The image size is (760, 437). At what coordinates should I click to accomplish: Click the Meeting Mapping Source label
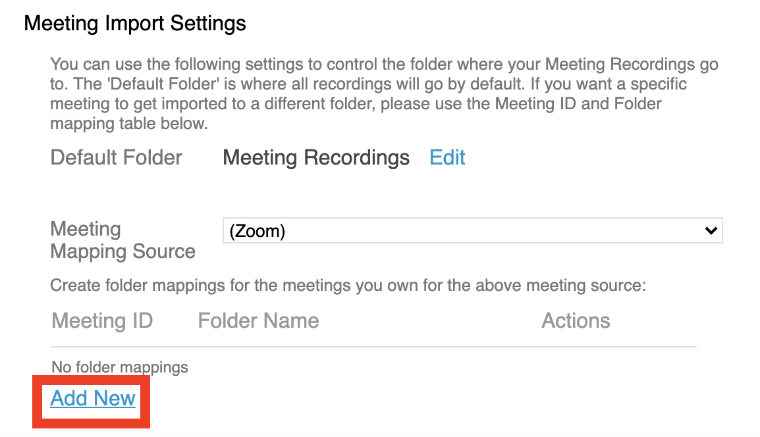point(122,240)
